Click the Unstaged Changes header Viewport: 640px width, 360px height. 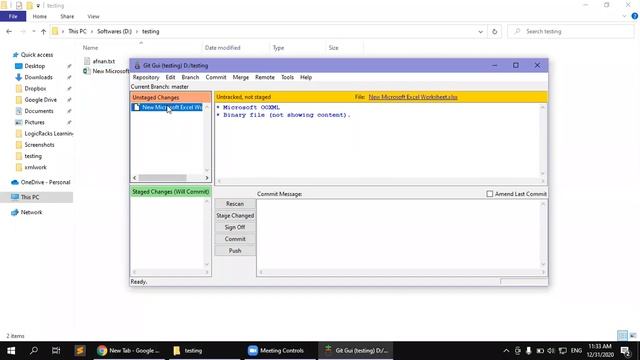171,98
